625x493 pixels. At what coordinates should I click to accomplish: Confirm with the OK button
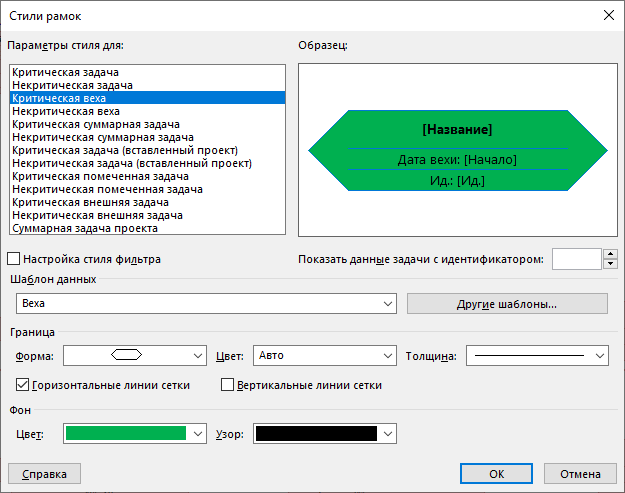[496, 474]
